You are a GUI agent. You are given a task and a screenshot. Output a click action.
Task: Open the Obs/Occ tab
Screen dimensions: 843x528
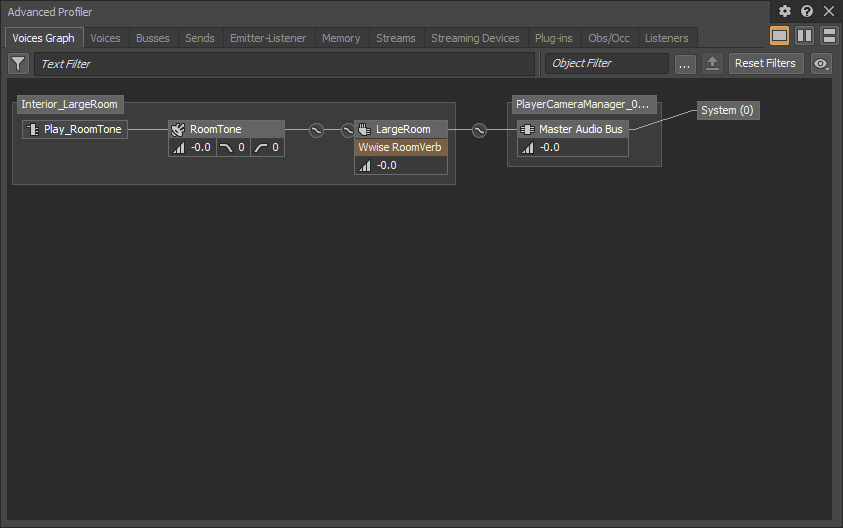pos(609,38)
